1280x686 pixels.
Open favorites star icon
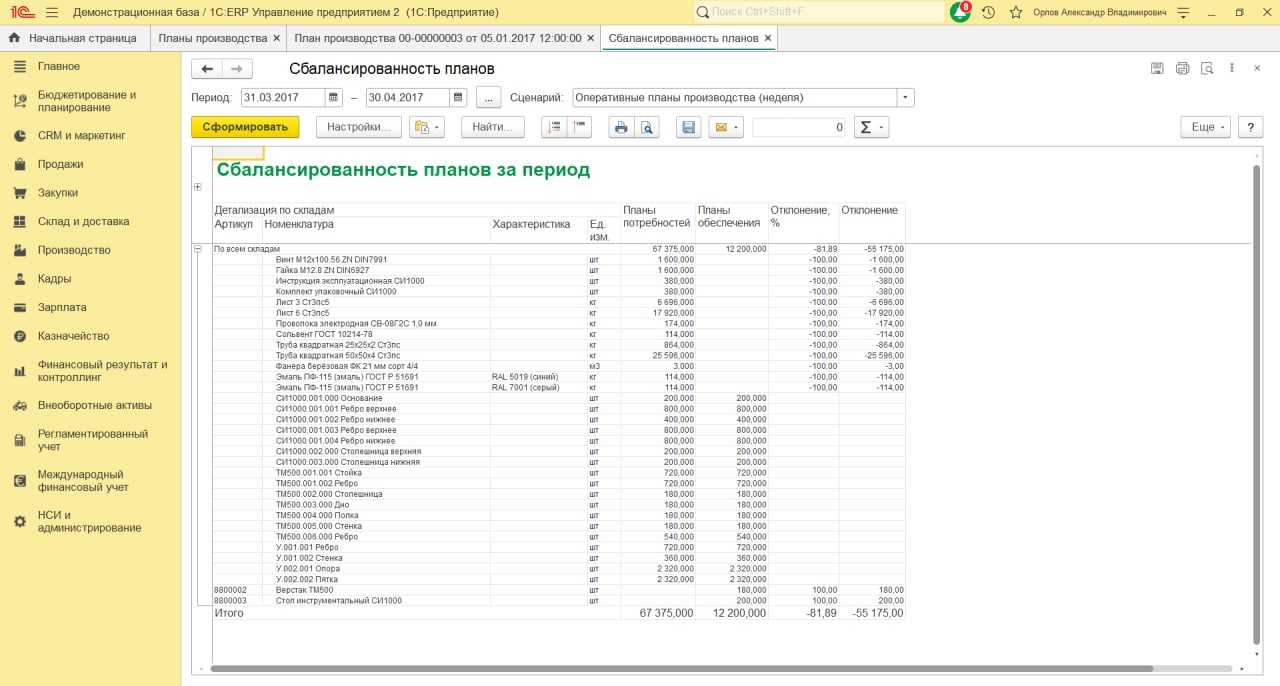click(x=1016, y=12)
